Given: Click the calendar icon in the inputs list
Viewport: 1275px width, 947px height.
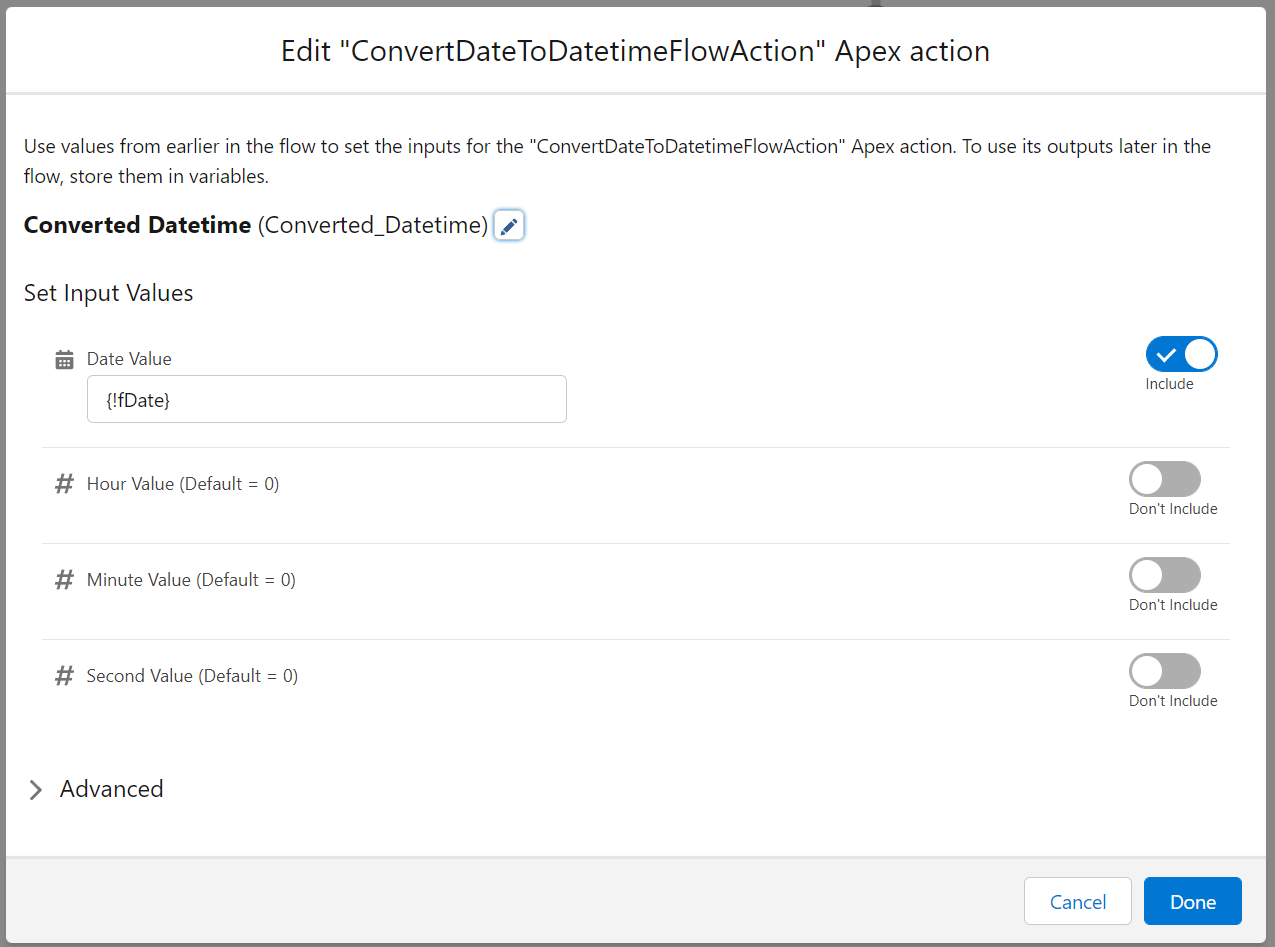Looking at the screenshot, I should click(64, 358).
